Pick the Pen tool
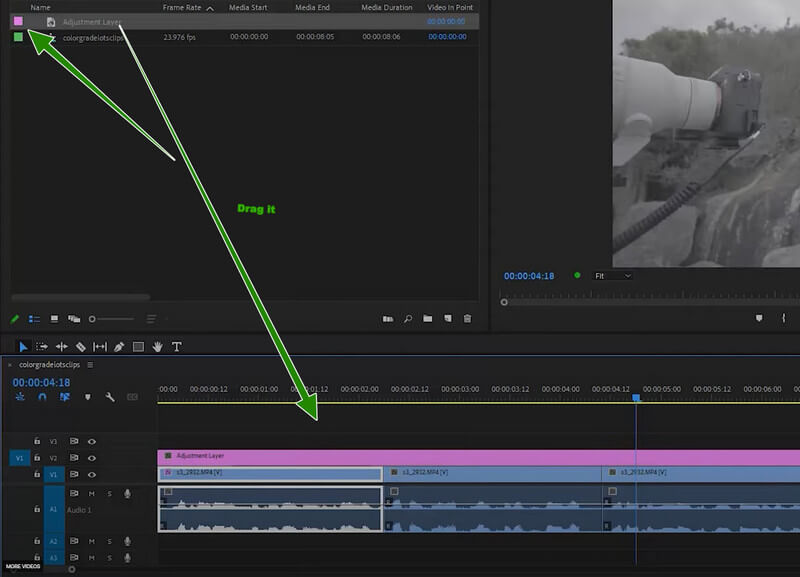This screenshot has height=577, width=800. pyautogui.click(x=119, y=347)
